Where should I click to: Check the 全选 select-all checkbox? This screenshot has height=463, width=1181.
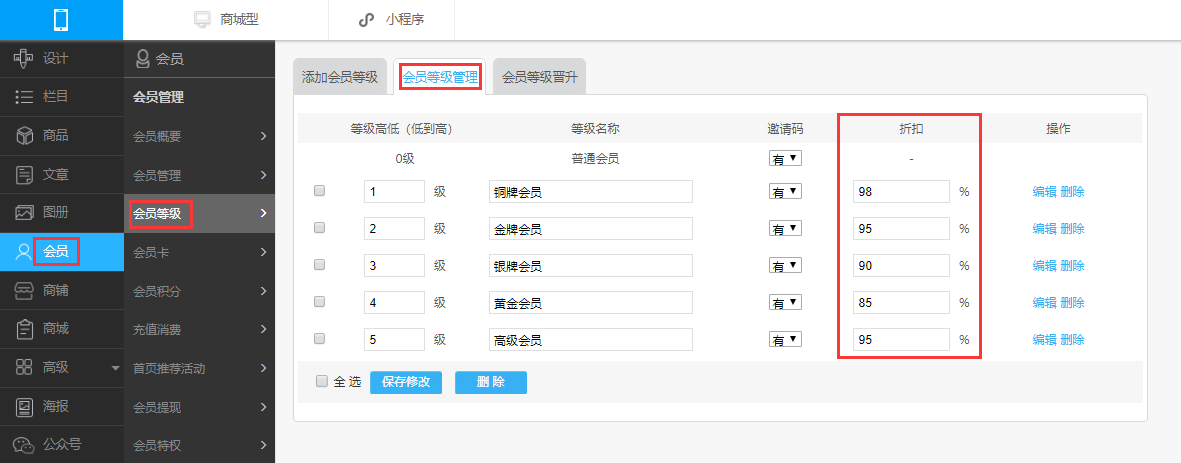pyautogui.click(x=322, y=381)
